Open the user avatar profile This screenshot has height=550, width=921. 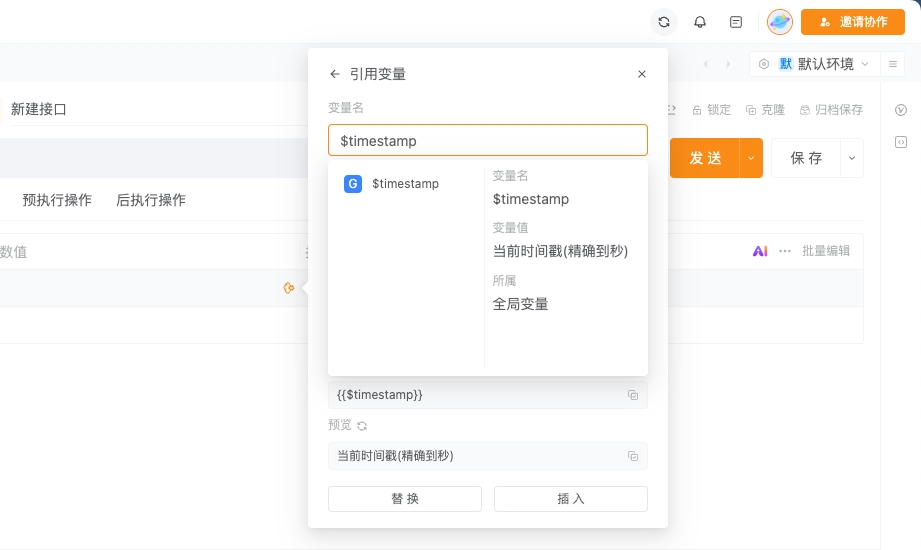click(780, 21)
